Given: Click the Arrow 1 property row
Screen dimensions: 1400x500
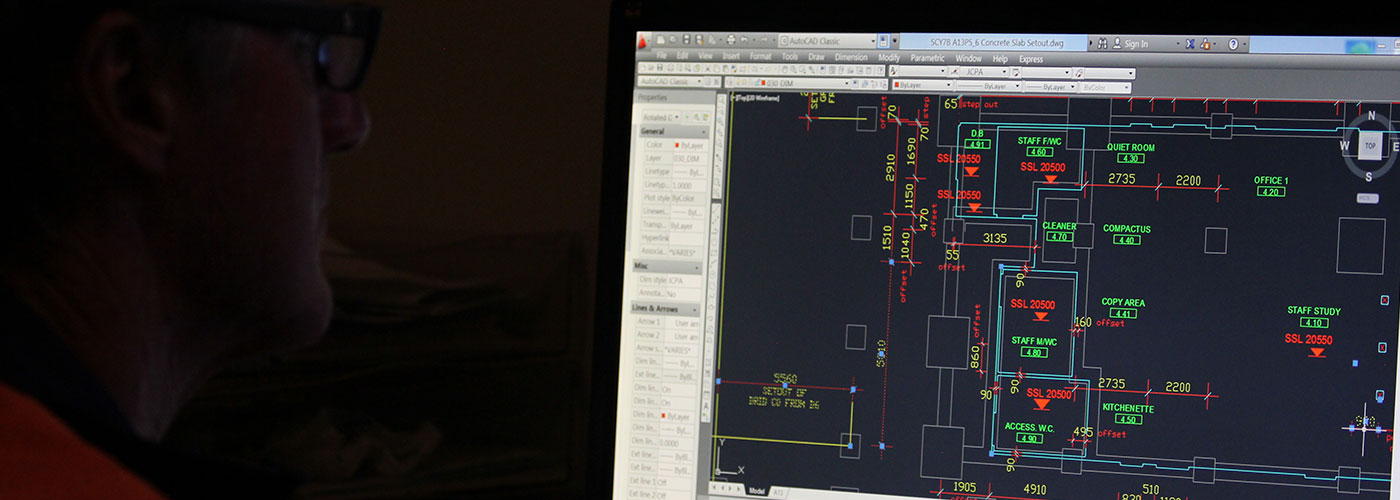Looking at the screenshot, I should pos(666,322).
